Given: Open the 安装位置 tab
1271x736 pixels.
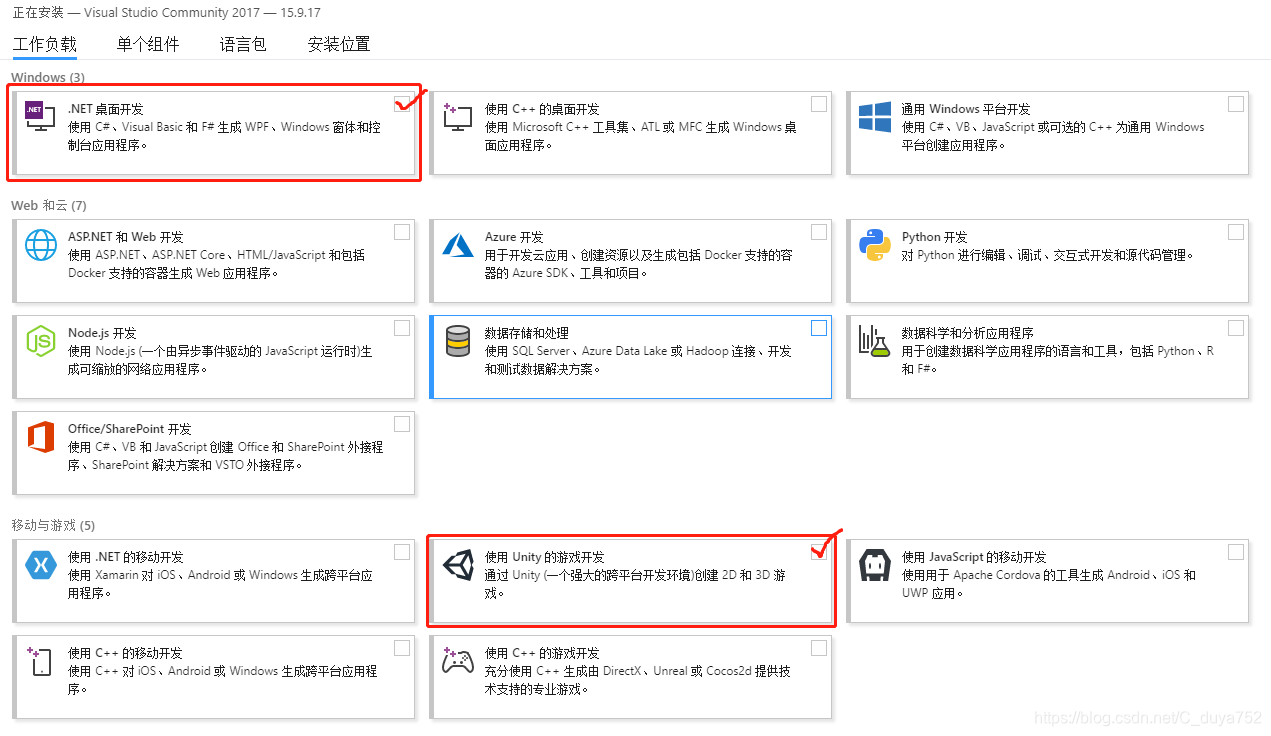Looking at the screenshot, I should (339, 44).
